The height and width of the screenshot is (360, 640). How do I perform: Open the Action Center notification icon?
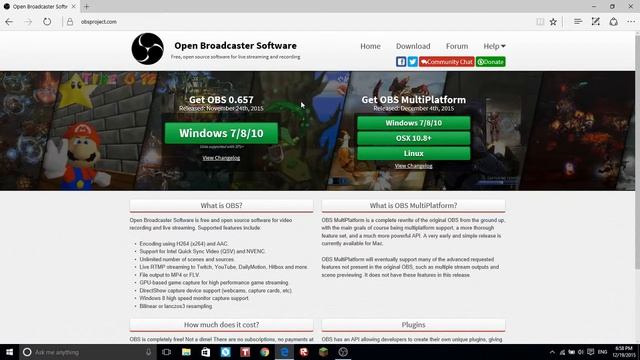591,352
